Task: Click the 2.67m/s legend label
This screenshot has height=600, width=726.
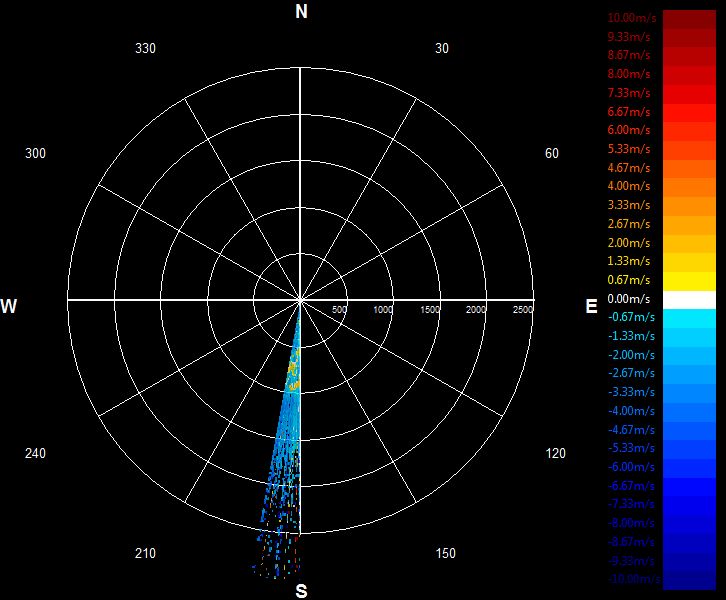Action: [x=629, y=224]
